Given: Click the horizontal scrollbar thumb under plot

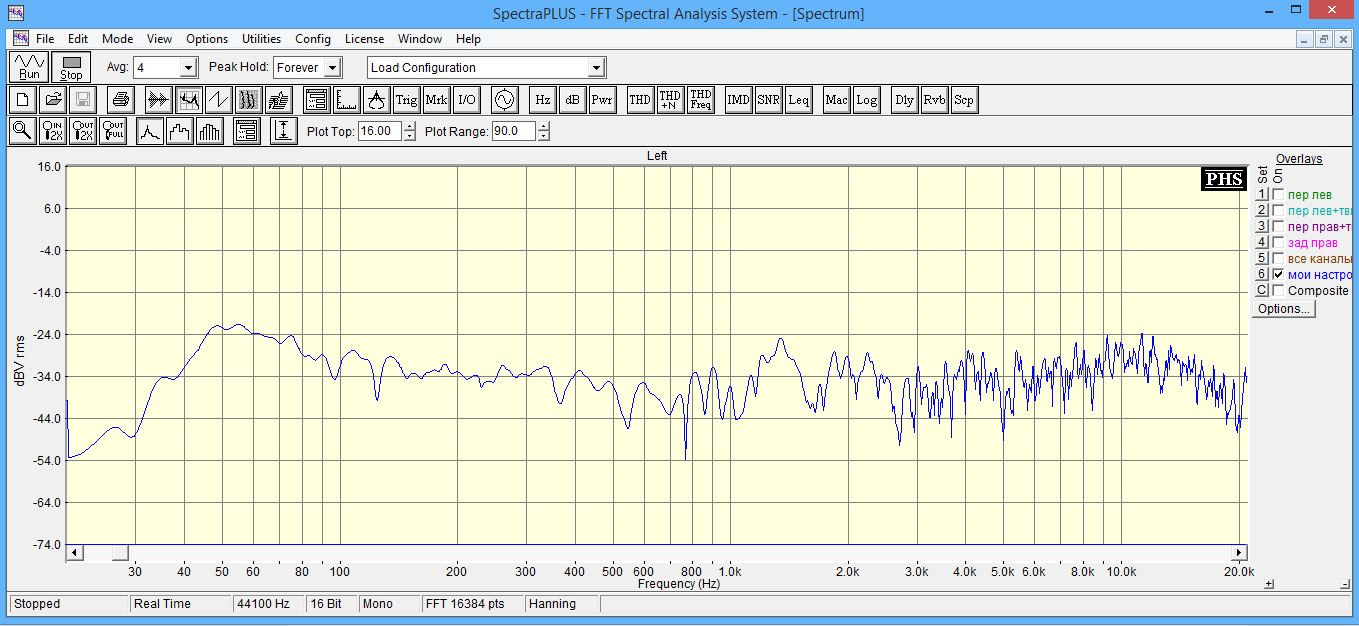Looking at the screenshot, I should click(119, 552).
